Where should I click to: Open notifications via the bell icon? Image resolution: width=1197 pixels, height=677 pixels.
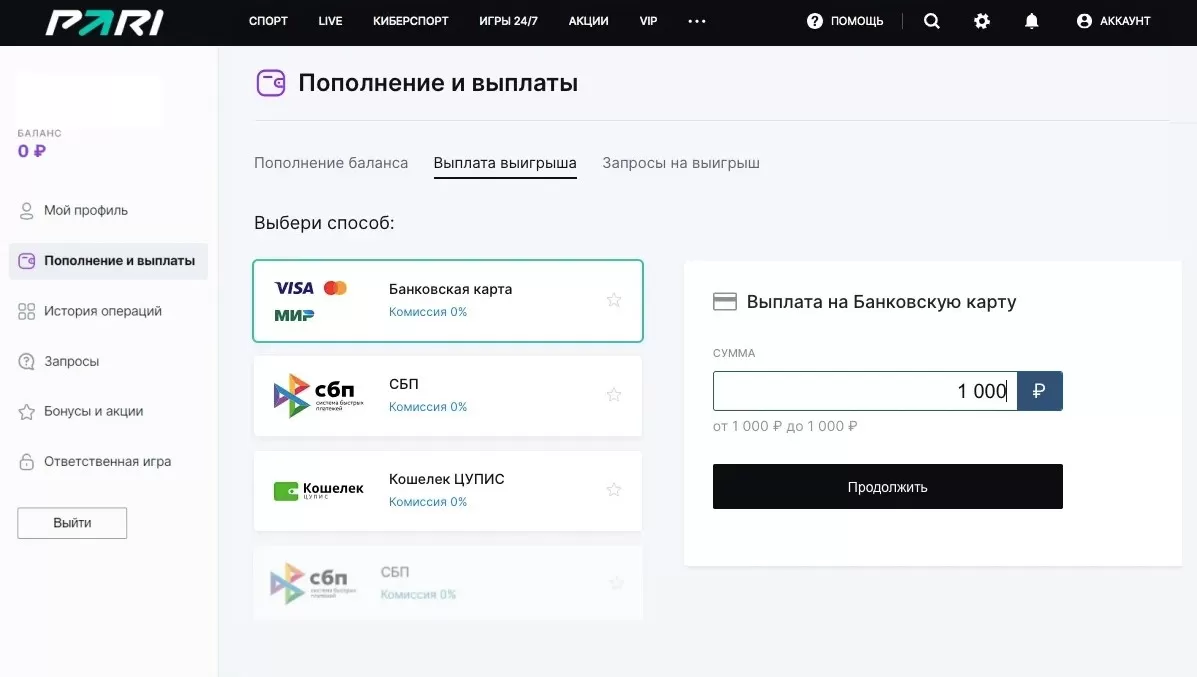coord(1031,20)
